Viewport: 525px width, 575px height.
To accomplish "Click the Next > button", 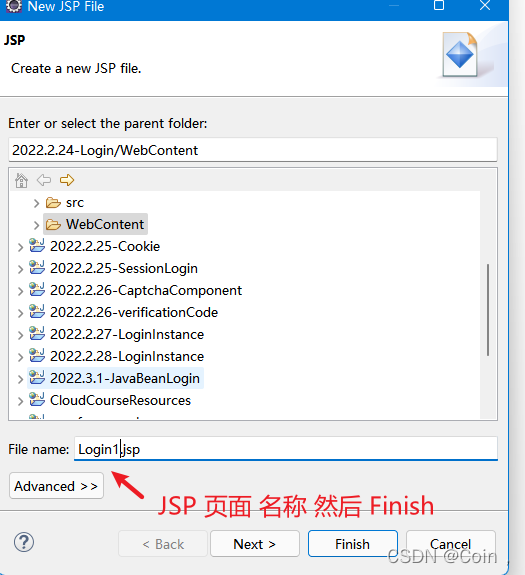I will (x=255, y=544).
